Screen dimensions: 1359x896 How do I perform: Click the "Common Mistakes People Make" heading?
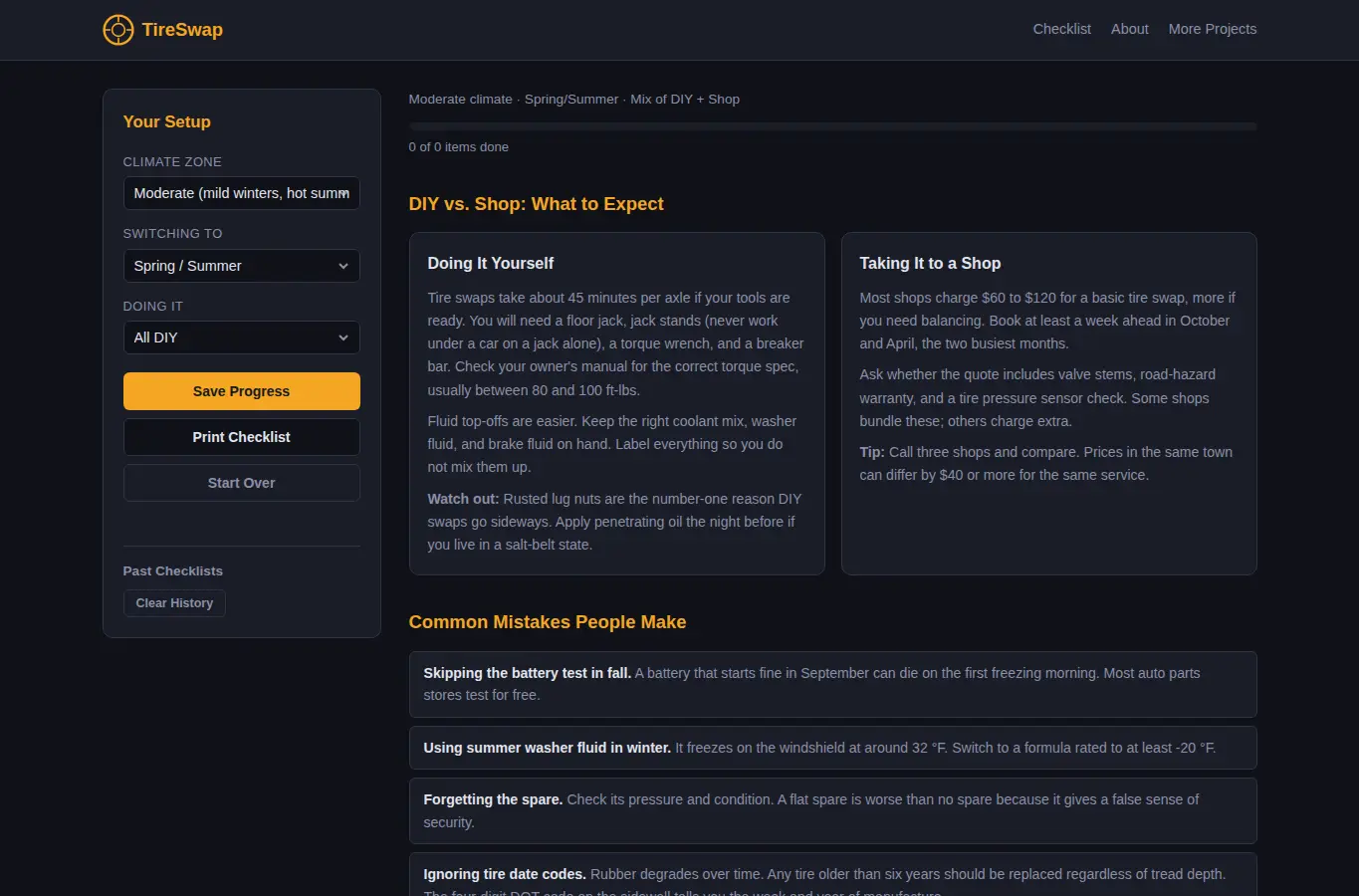[x=547, y=622]
